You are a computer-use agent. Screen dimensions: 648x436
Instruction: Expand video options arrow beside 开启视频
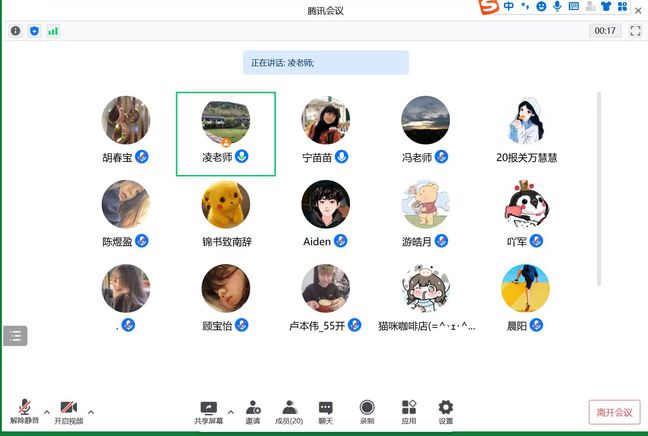[91, 410]
